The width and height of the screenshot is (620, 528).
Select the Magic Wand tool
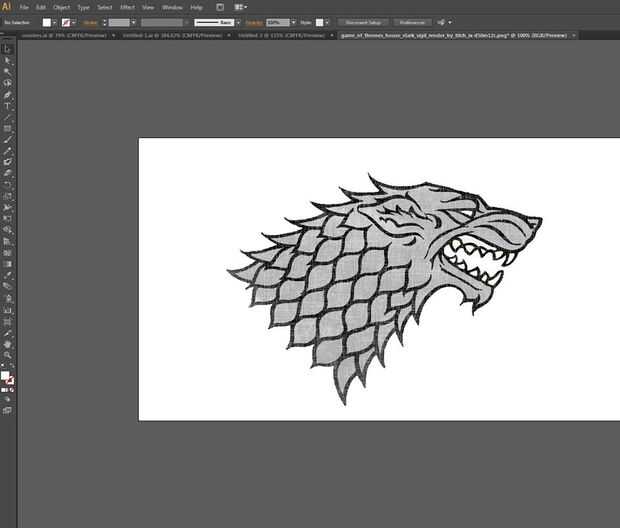(x=7, y=72)
